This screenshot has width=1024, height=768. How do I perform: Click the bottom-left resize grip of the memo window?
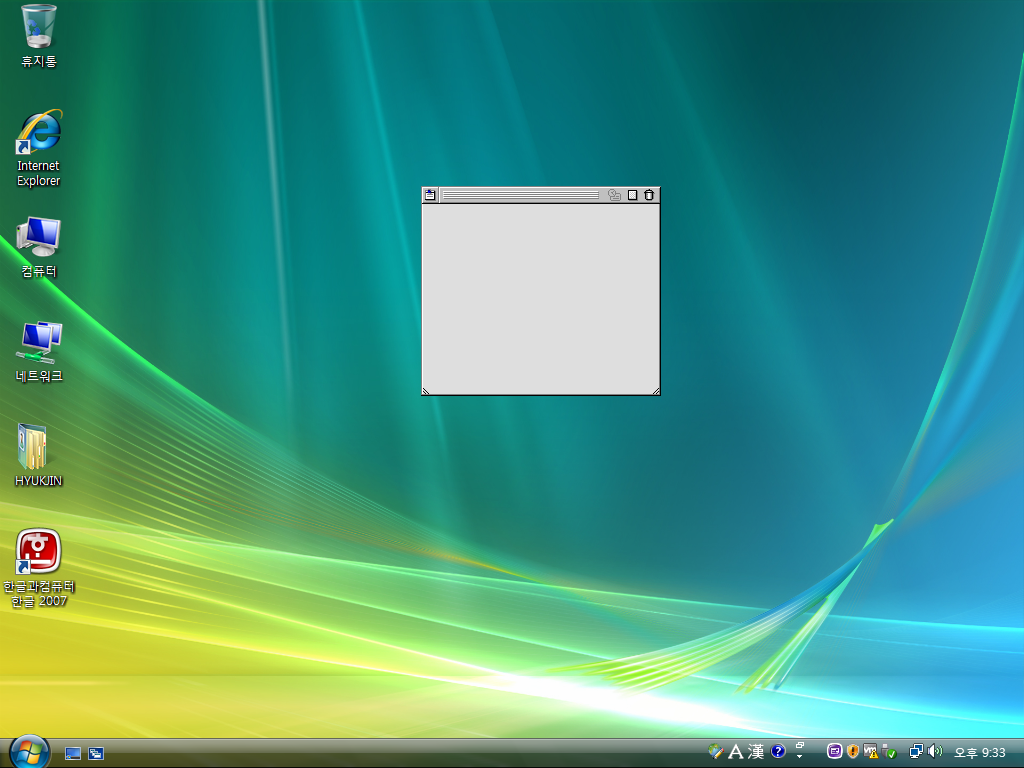pyautogui.click(x=426, y=391)
